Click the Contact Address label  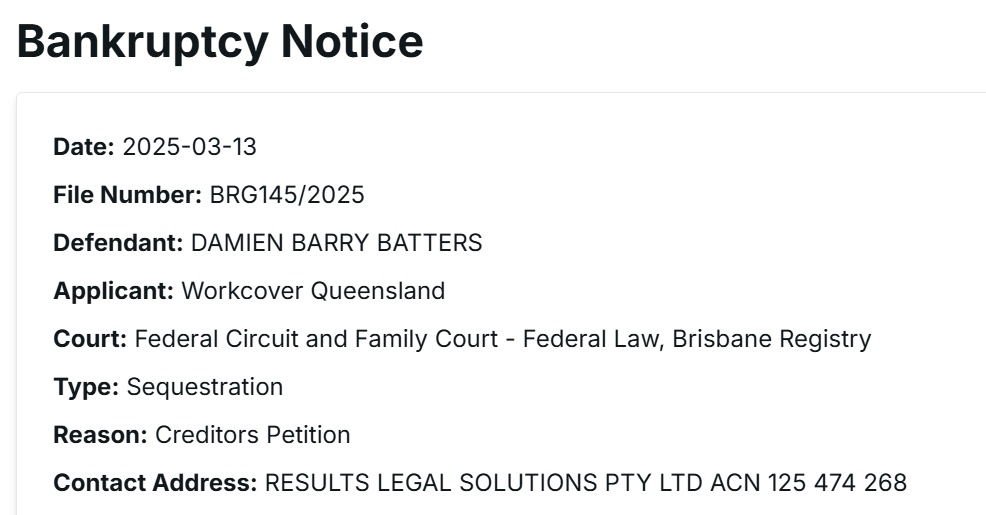point(155,483)
